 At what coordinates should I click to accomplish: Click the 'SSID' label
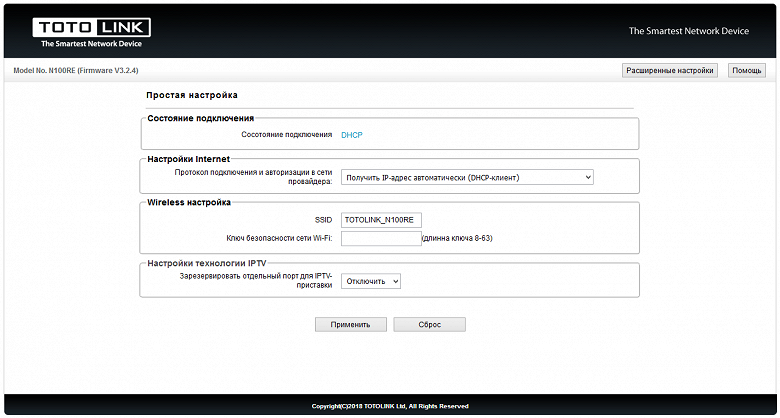click(323, 220)
